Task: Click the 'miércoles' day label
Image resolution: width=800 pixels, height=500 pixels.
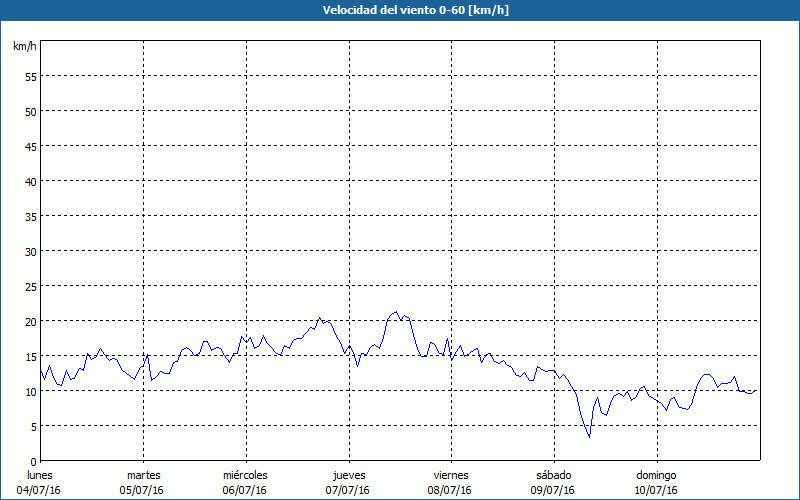Action: click(x=245, y=475)
